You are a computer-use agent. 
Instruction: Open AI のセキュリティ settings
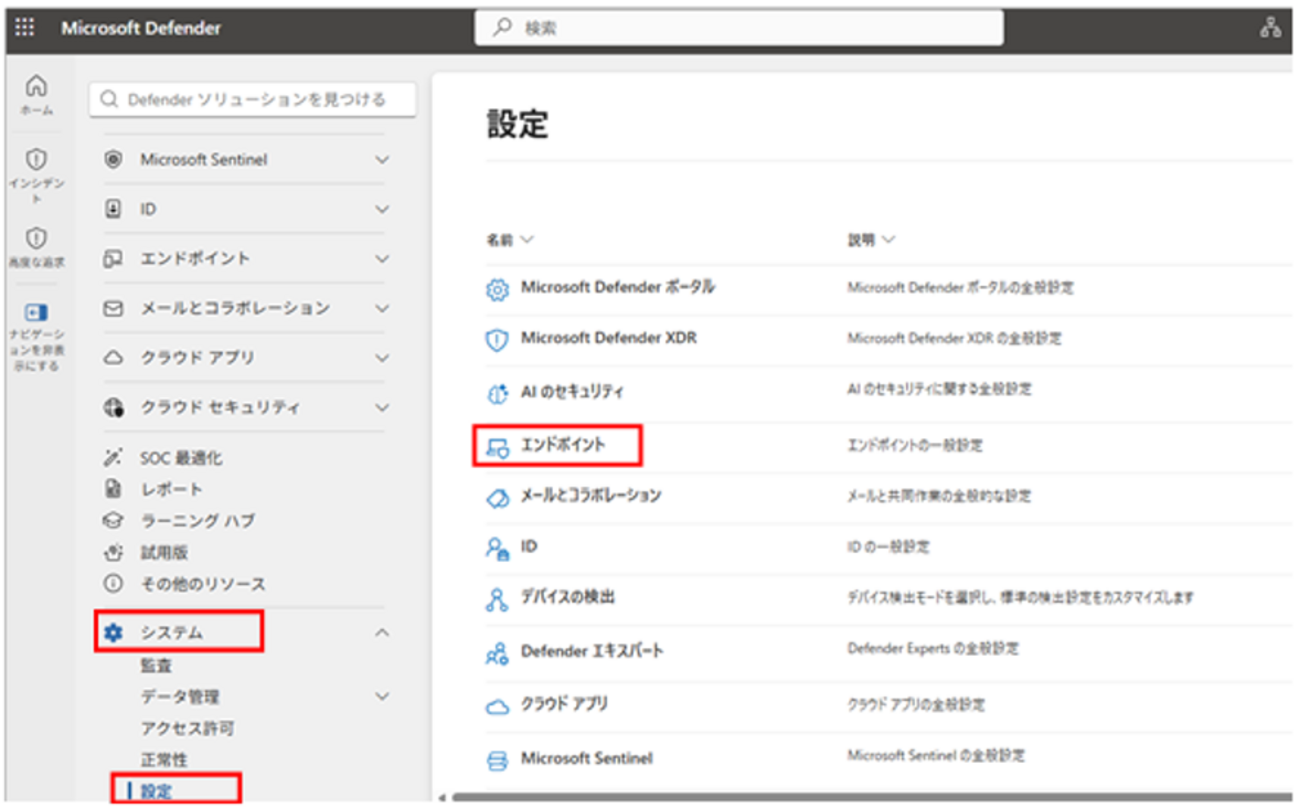pyautogui.click(x=572, y=392)
